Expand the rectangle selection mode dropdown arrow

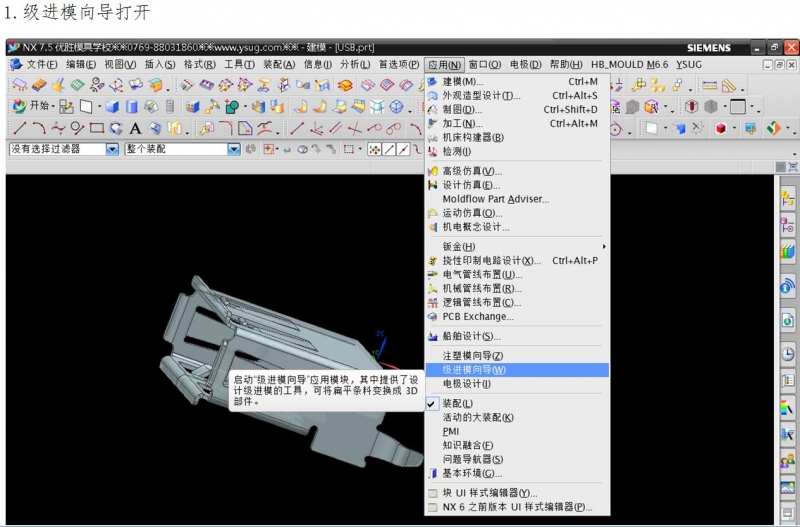tap(360, 149)
